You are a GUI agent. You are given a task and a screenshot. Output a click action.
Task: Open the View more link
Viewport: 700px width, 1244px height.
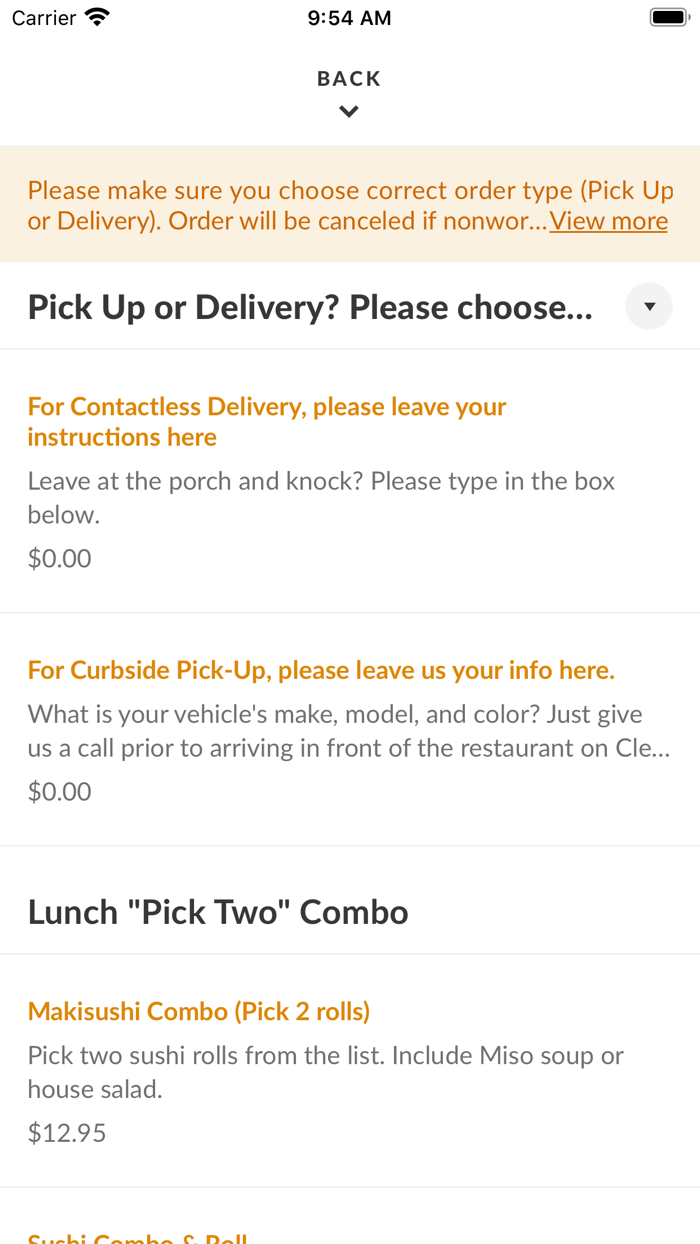(608, 221)
